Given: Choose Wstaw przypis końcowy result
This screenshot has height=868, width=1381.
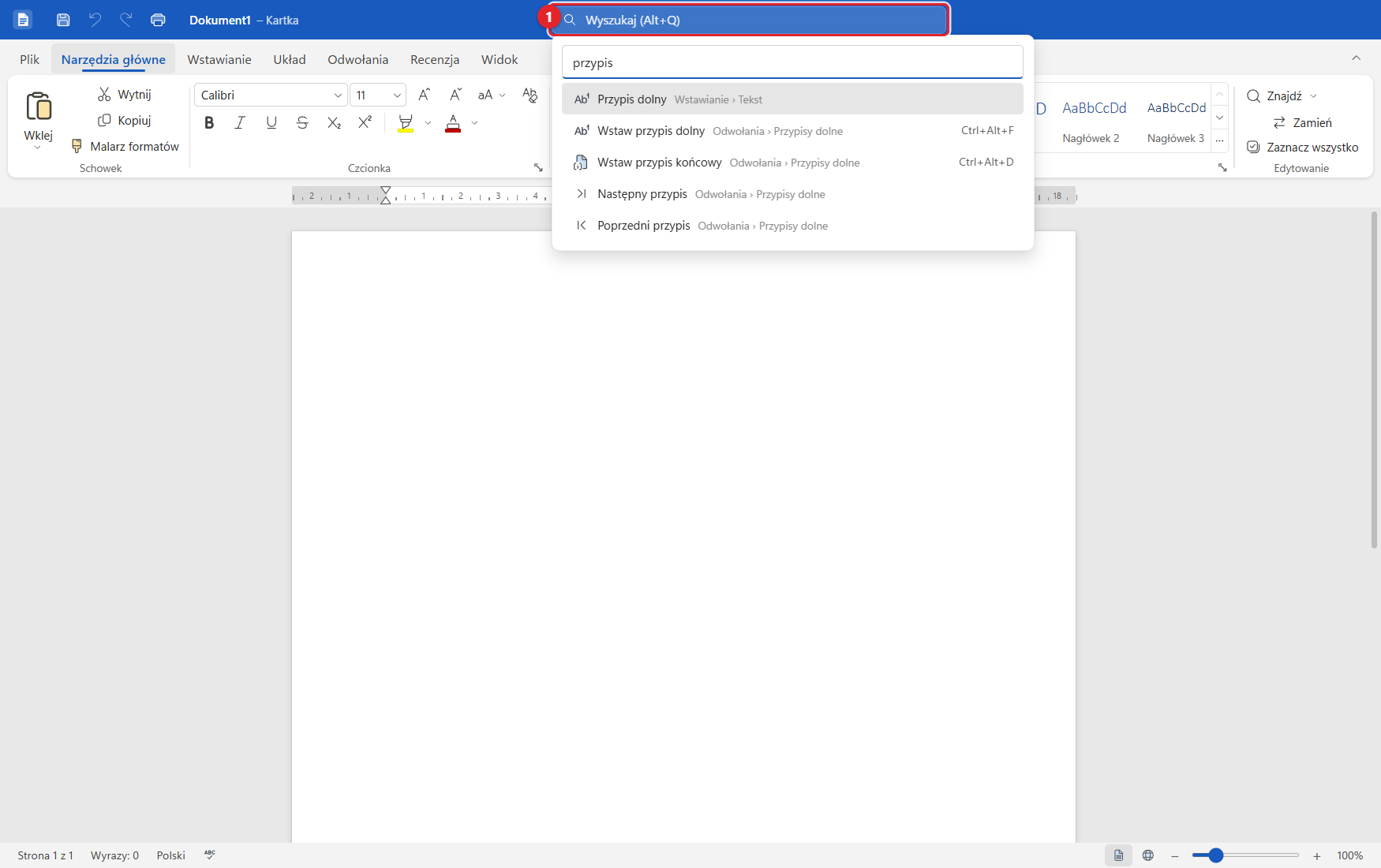Looking at the screenshot, I should pos(792,163).
